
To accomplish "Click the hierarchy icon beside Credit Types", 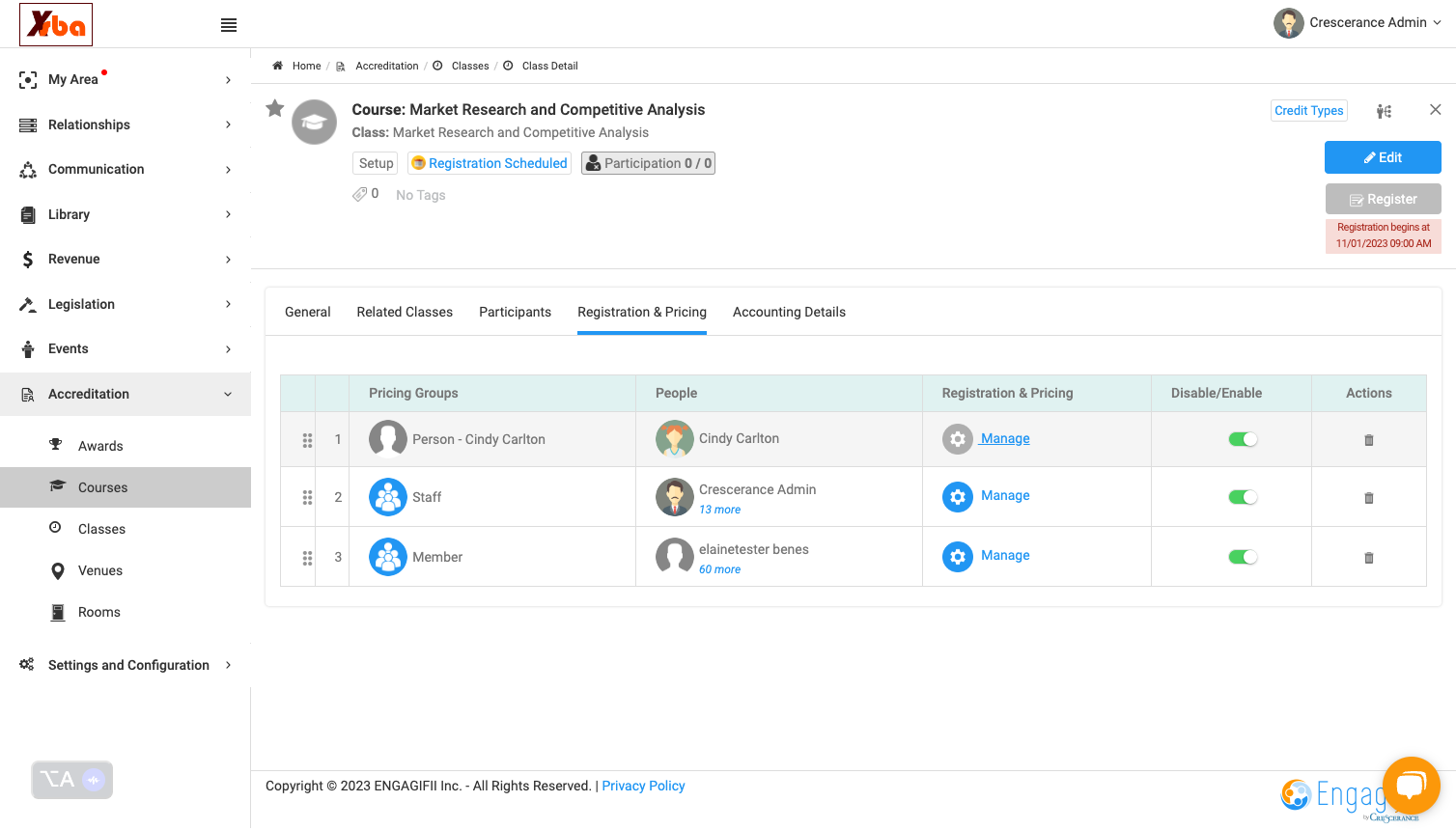I will [1384, 111].
